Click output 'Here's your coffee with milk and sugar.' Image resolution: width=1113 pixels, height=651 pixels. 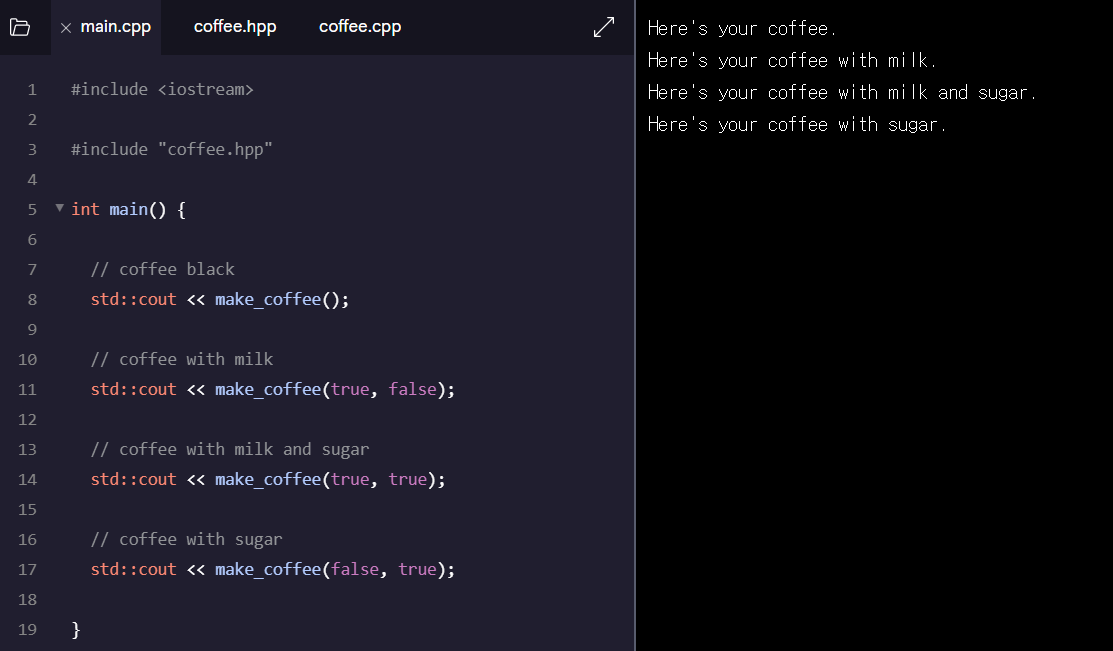click(x=843, y=92)
